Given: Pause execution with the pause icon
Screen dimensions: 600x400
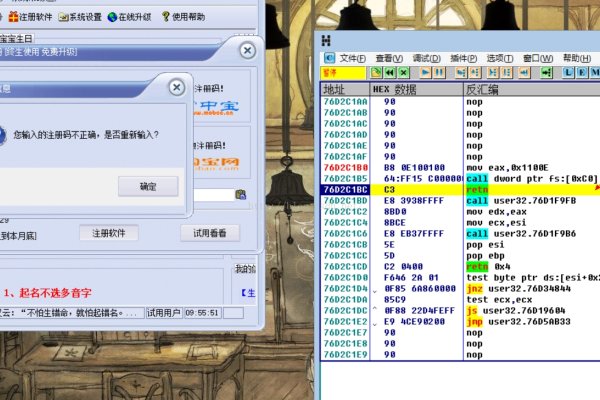Looking at the screenshot, I should (x=439, y=72).
